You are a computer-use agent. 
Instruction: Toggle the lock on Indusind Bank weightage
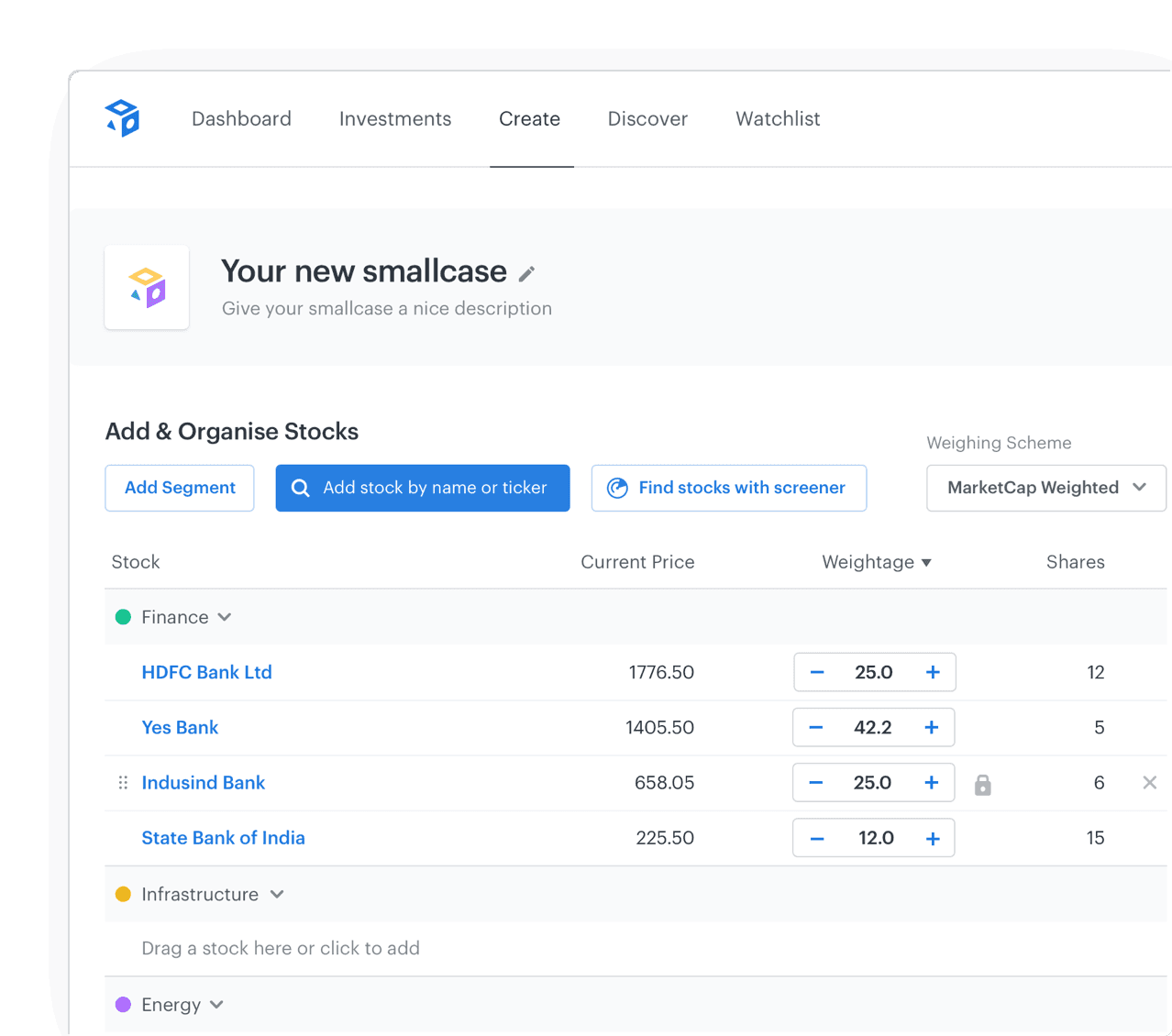982,784
